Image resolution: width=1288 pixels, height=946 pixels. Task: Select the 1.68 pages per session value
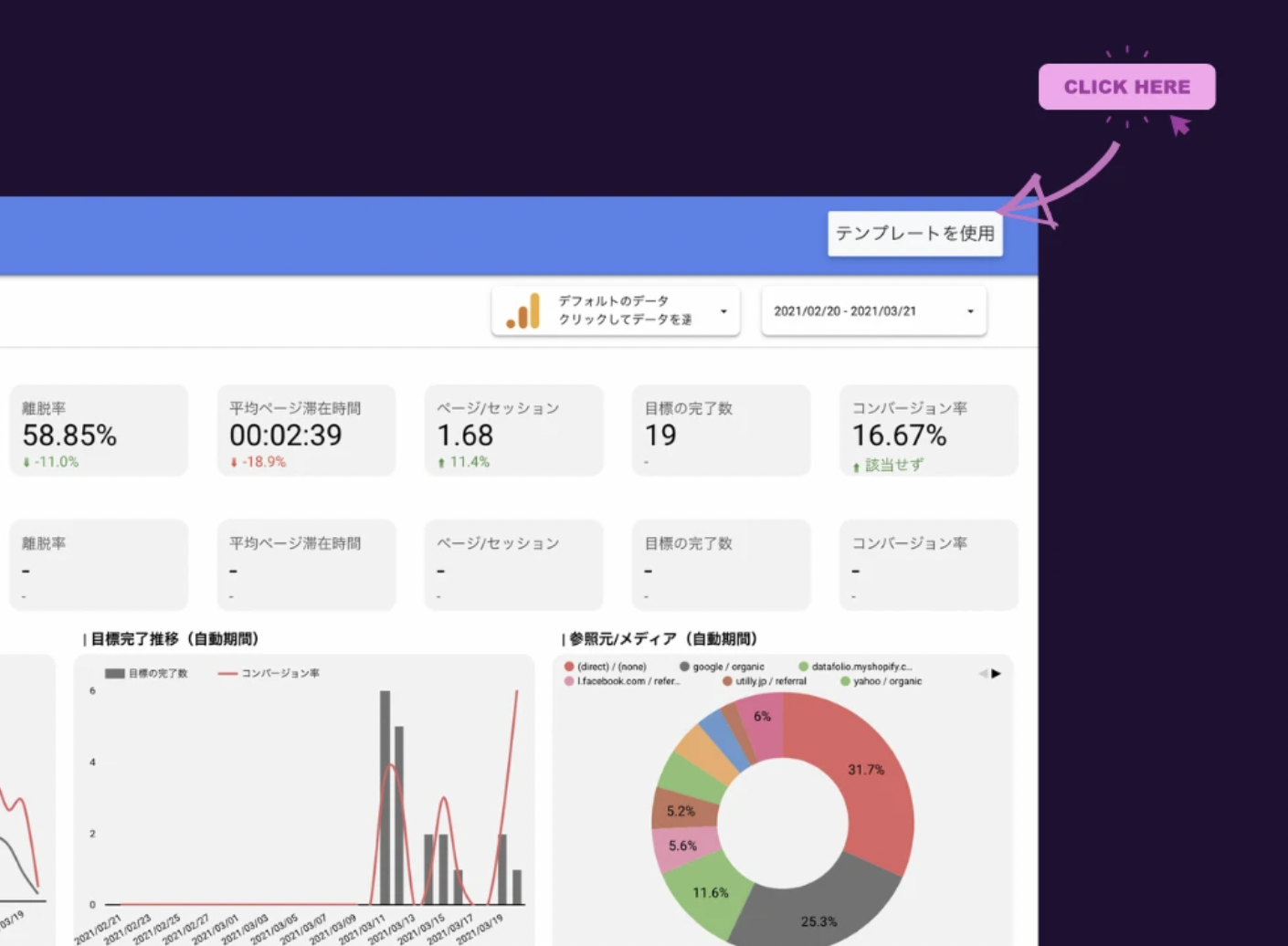click(465, 436)
